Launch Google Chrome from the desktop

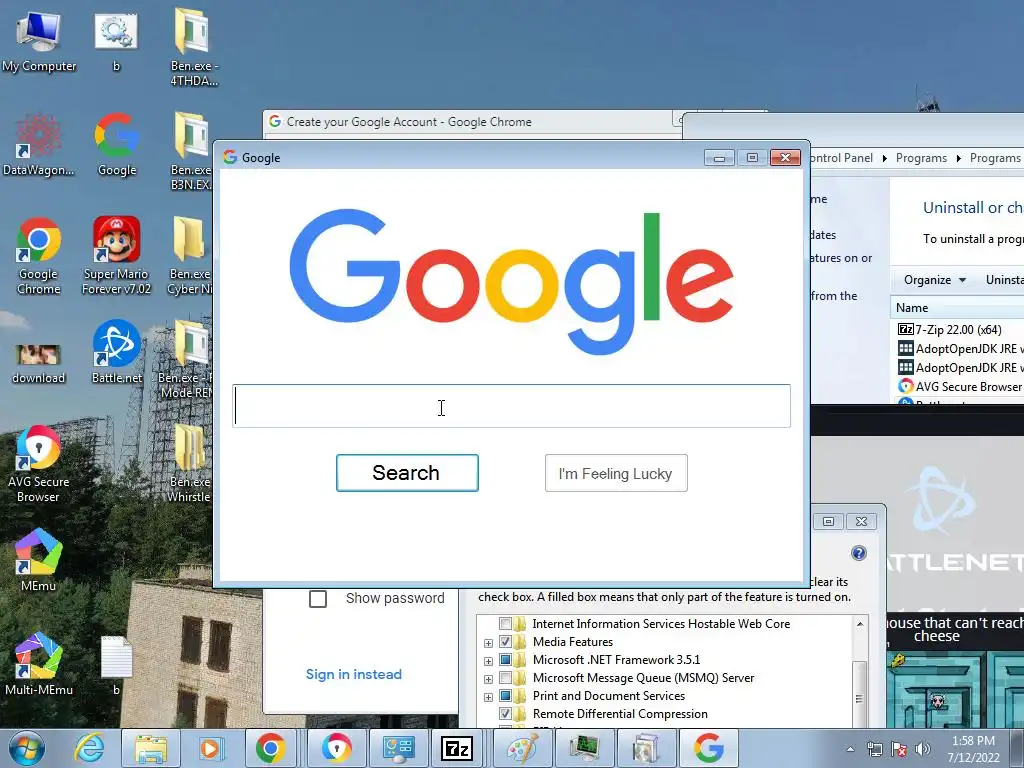[39, 255]
